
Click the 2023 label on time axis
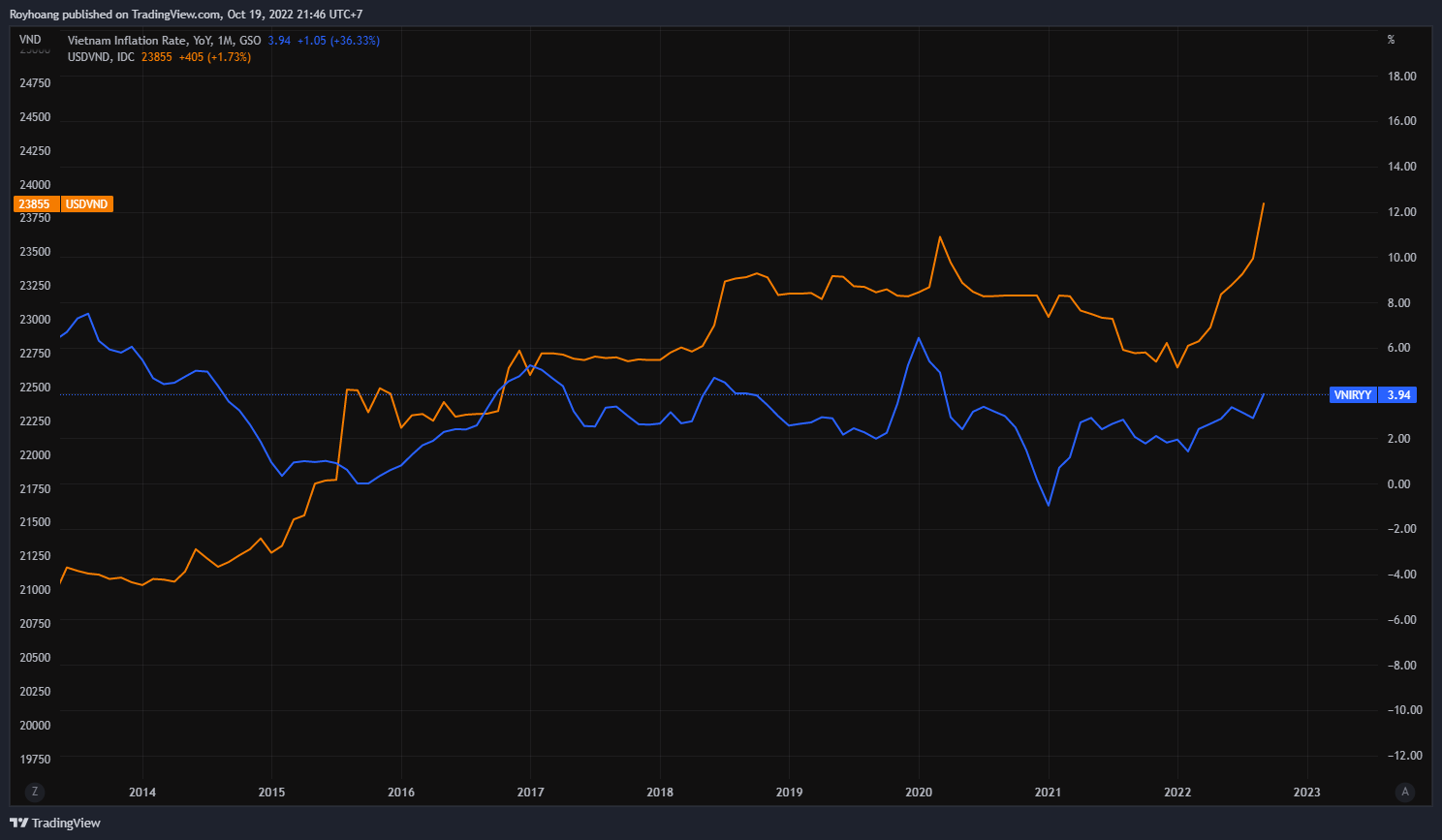click(x=1306, y=793)
